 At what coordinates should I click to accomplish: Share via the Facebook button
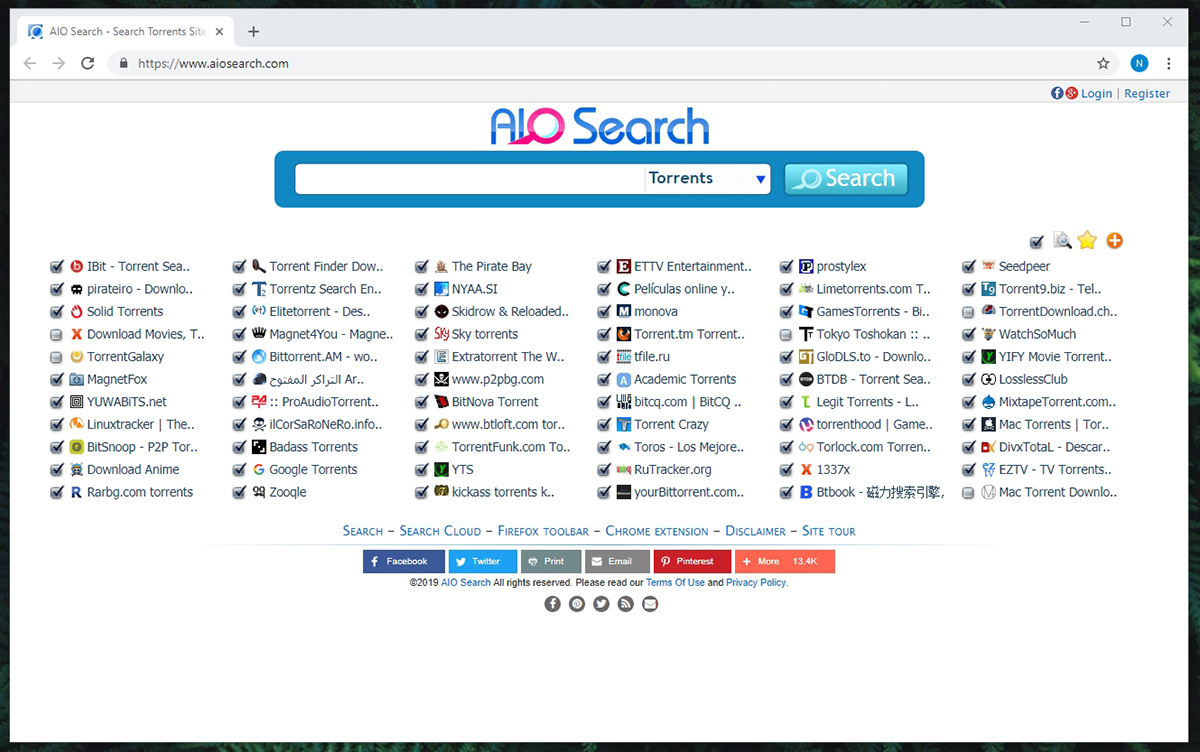pos(404,561)
